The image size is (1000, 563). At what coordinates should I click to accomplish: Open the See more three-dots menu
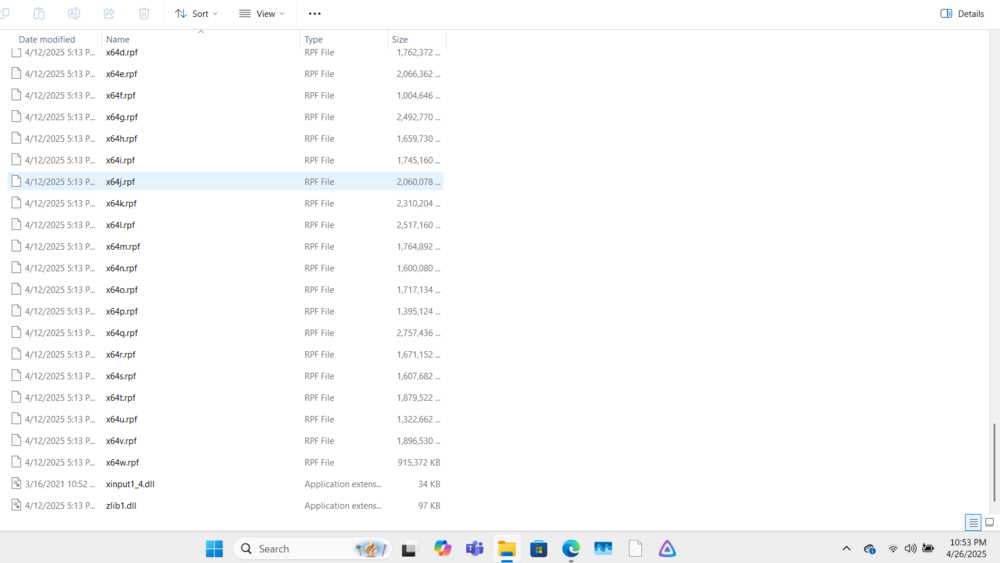point(314,13)
